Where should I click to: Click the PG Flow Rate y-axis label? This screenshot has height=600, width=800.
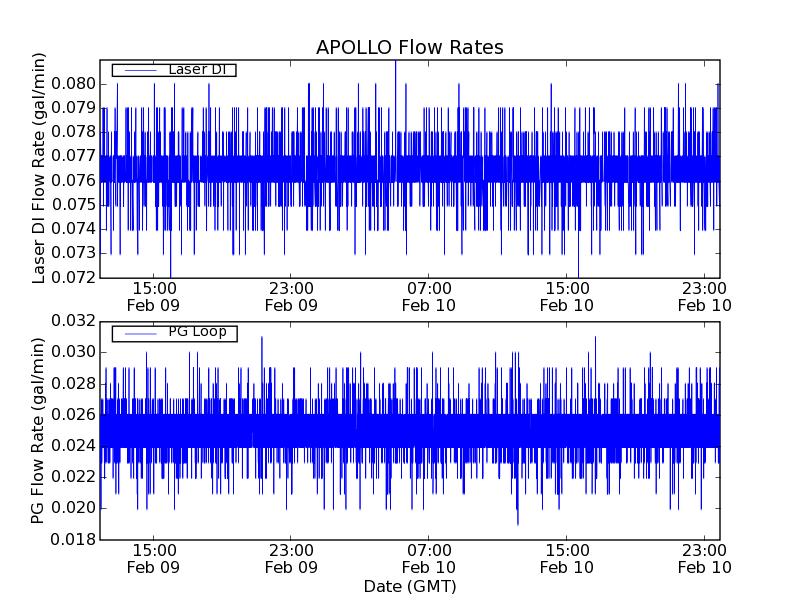40,430
